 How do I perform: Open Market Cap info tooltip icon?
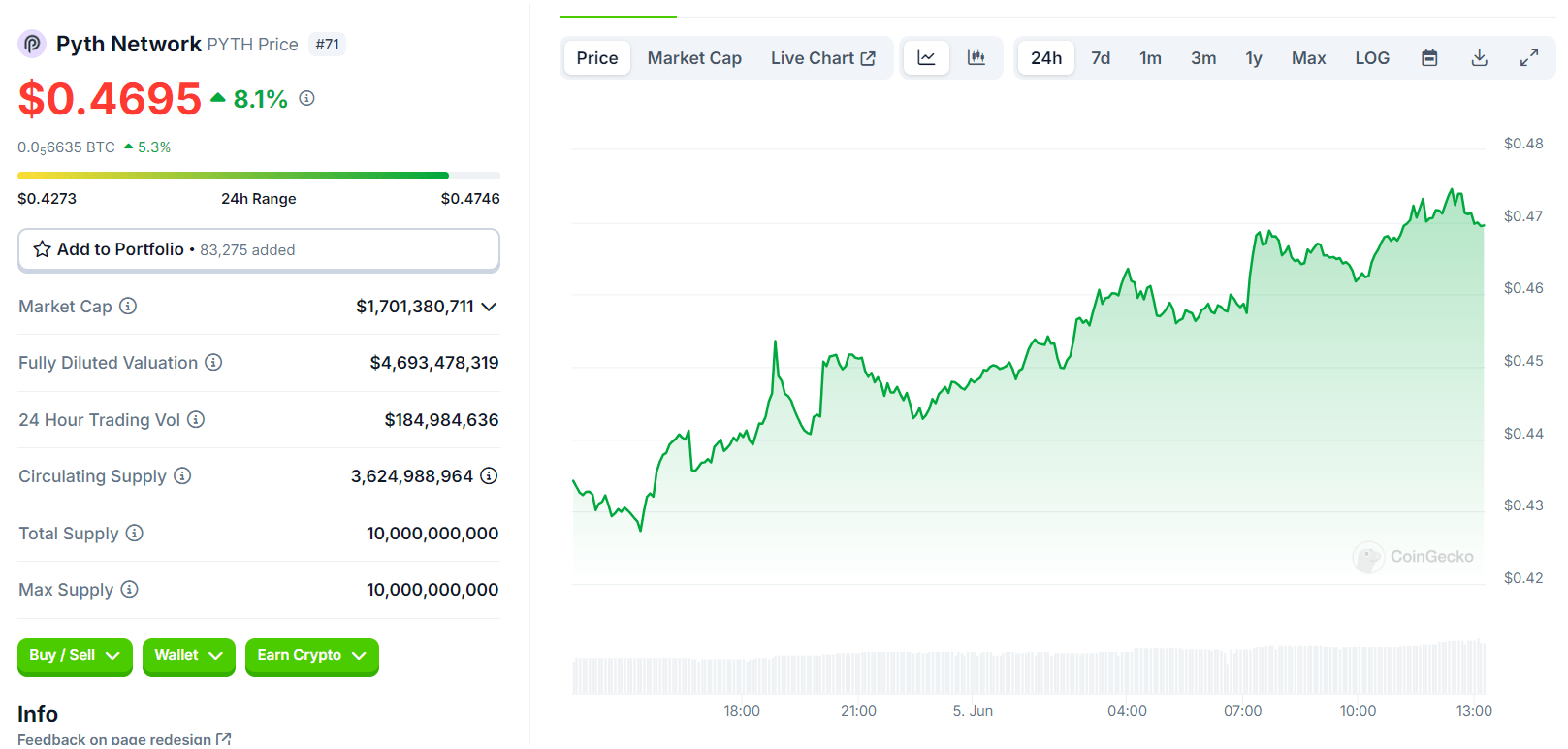click(128, 306)
